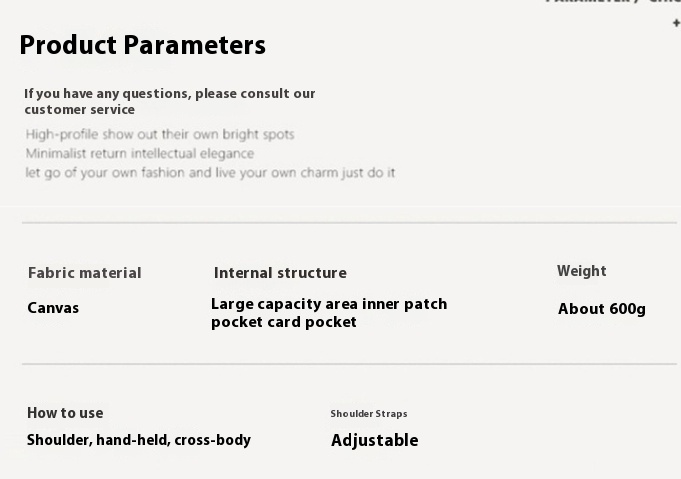The image size is (681, 479).
Task: Click the How to use label
Action: (65, 413)
